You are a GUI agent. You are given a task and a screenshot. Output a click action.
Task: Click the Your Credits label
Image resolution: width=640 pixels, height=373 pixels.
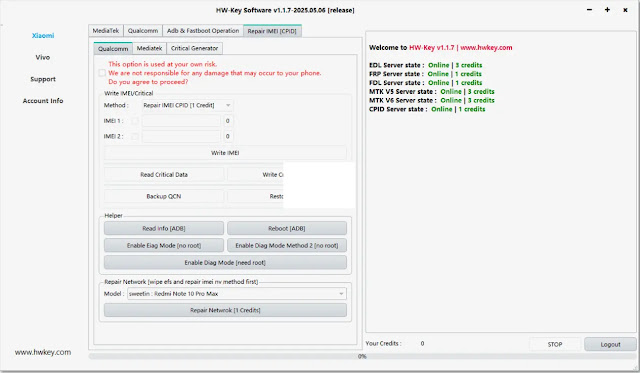pyautogui.click(x=383, y=344)
